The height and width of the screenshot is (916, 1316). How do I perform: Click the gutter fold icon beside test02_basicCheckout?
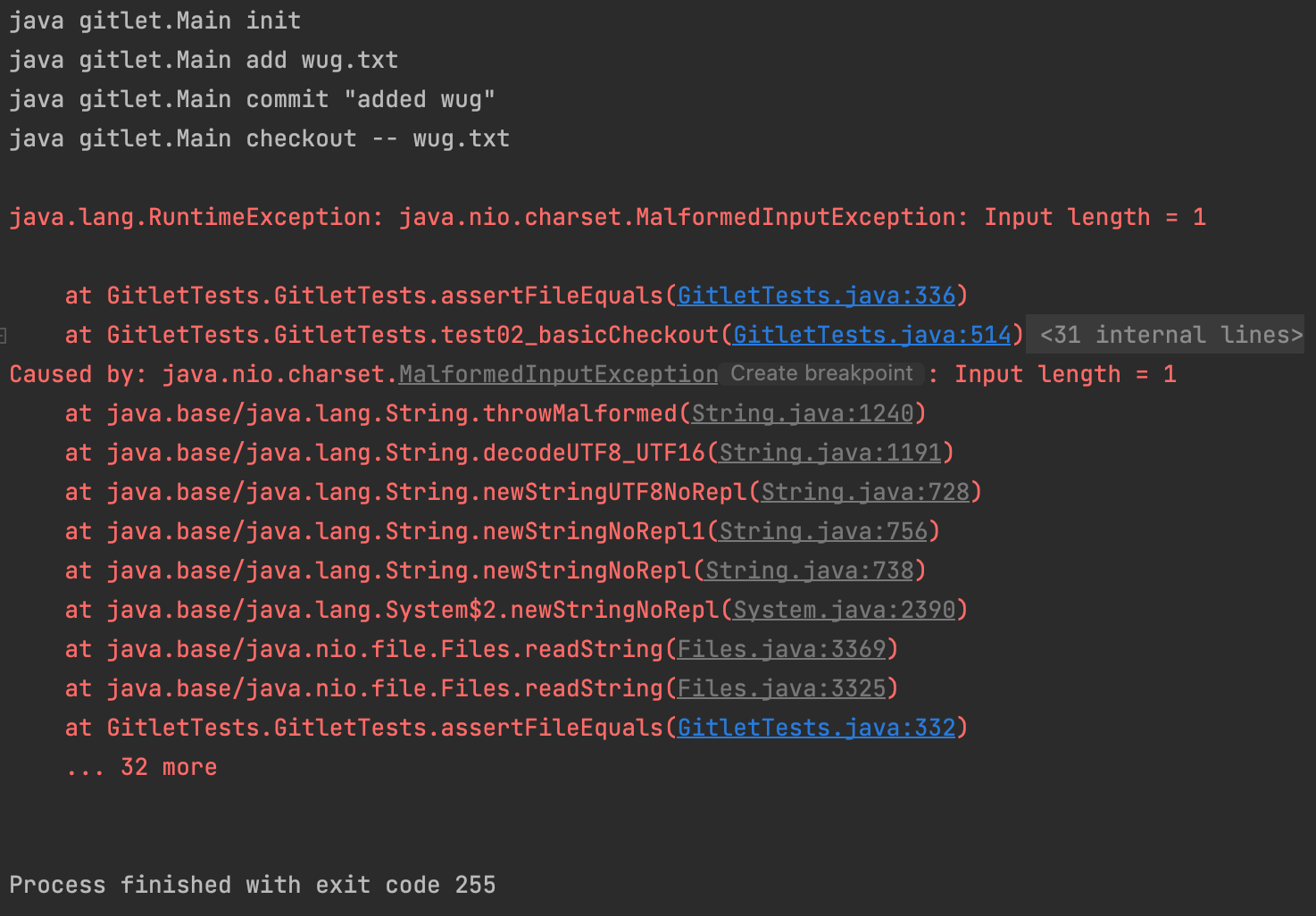pyautogui.click(x=4, y=336)
